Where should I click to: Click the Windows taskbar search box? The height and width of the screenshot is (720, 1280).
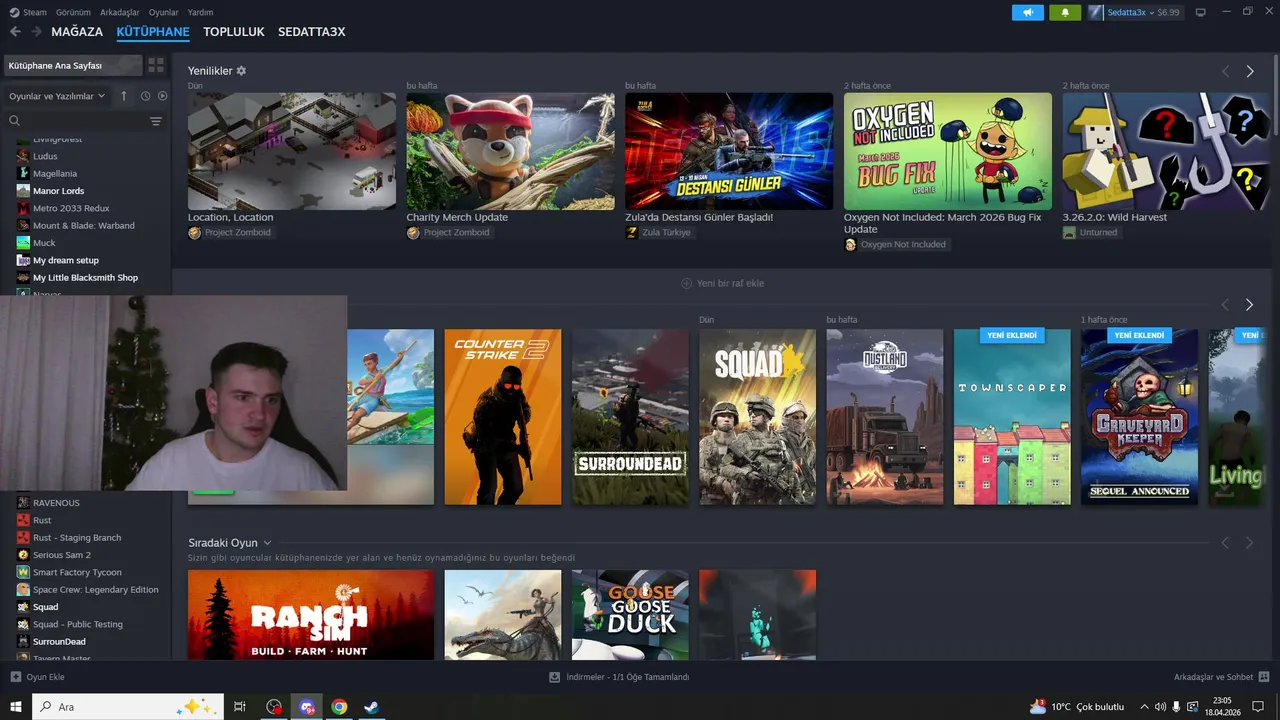click(x=128, y=707)
